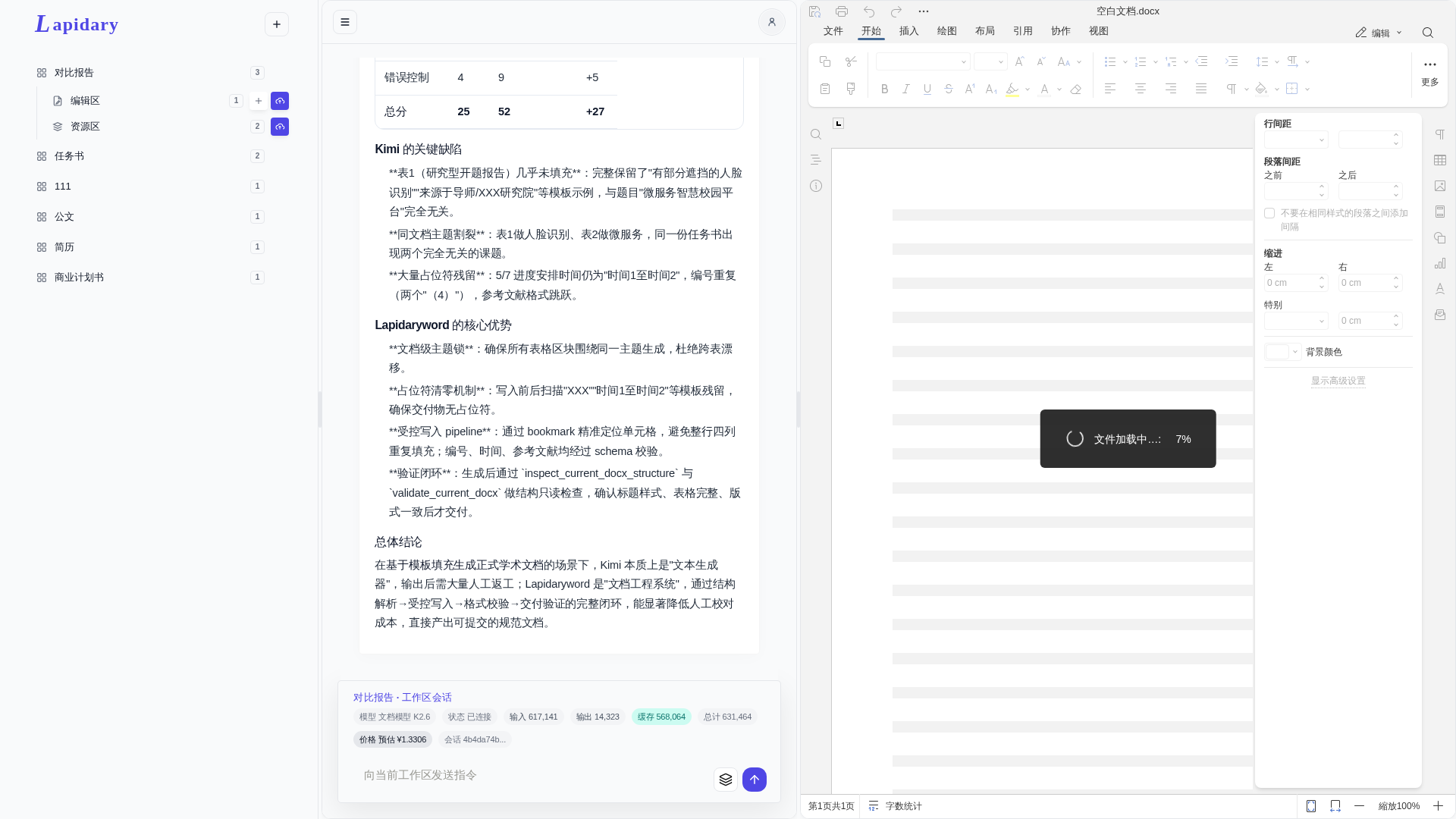The image size is (1456, 819).
Task: Open table settings in right sidebar
Action: pos(1440,160)
